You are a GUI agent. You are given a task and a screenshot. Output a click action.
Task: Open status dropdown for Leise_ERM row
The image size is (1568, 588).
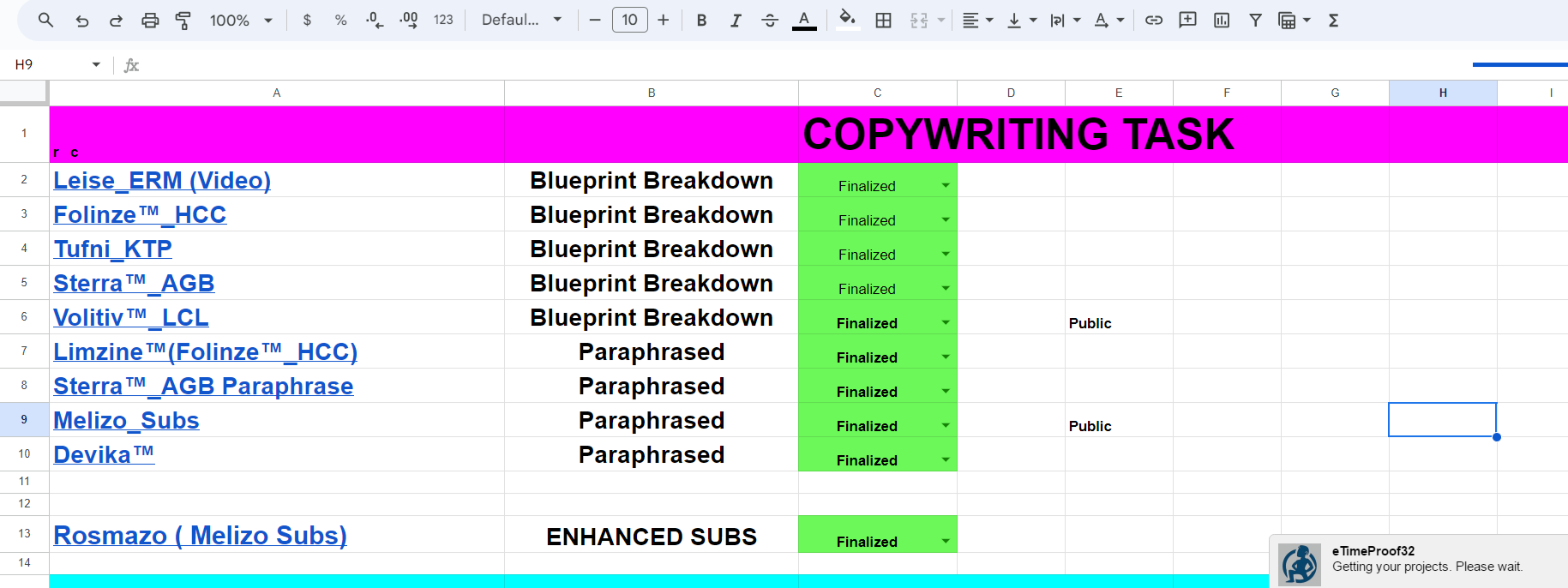click(x=946, y=186)
